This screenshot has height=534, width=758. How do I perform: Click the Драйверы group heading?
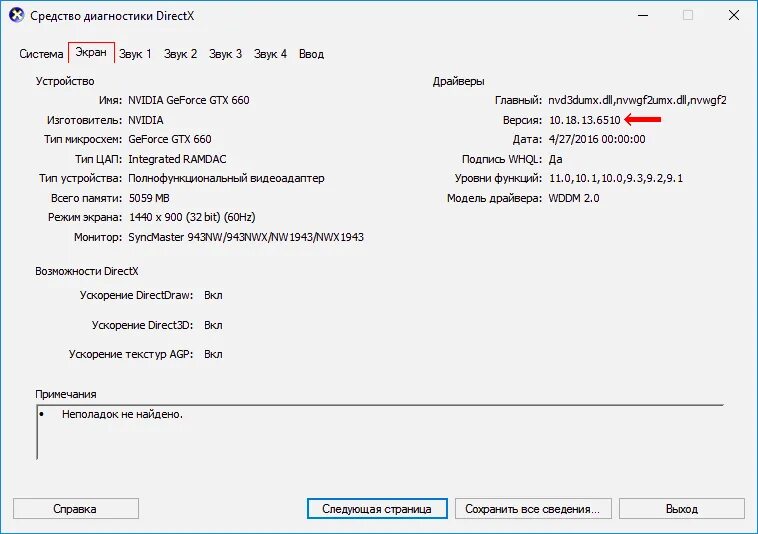click(x=458, y=81)
